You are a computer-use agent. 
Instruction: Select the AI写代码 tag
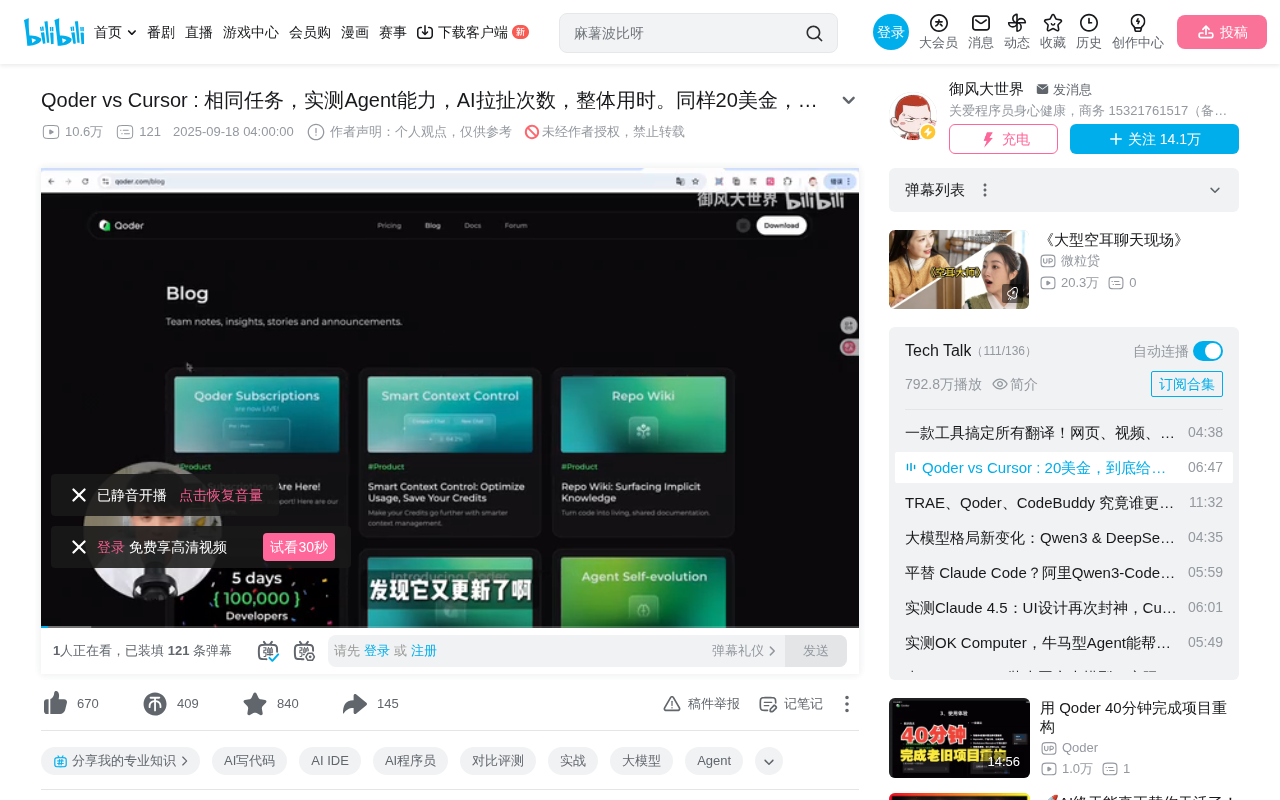click(x=249, y=761)
